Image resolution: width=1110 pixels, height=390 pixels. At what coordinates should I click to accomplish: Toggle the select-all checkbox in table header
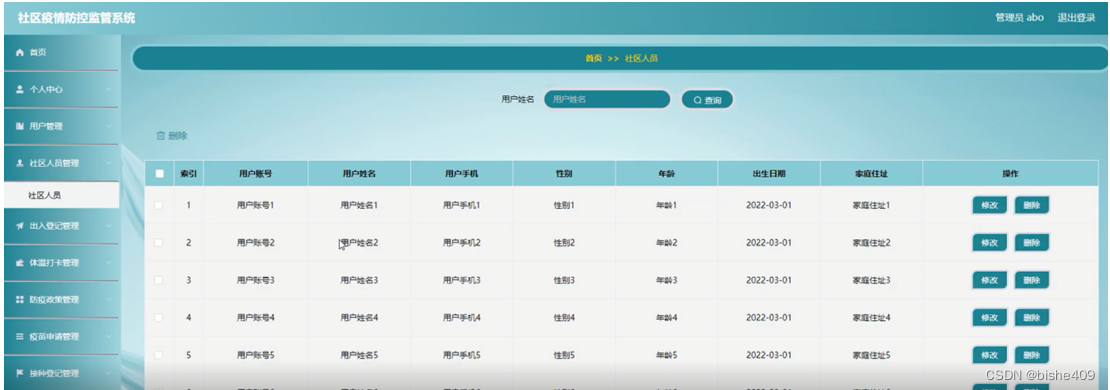[x=159, y=173]
